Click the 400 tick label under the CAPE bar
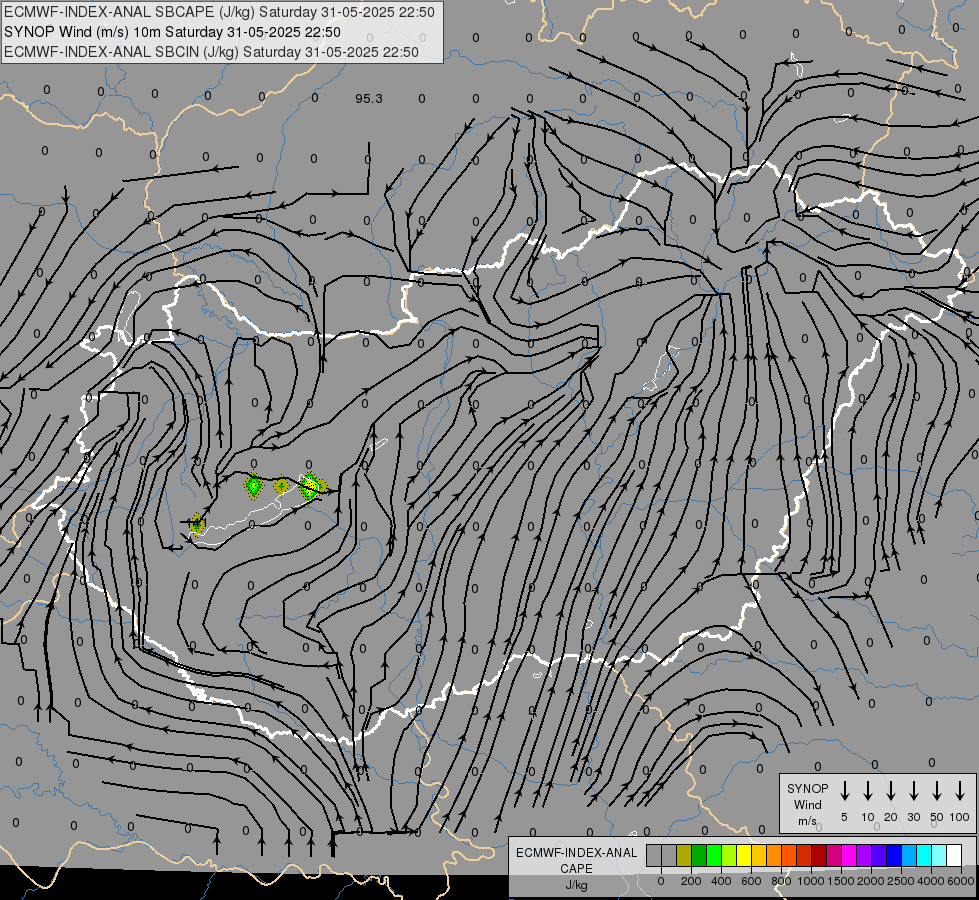The width and height of the screenshot is (979, 900). click(721, 881)
